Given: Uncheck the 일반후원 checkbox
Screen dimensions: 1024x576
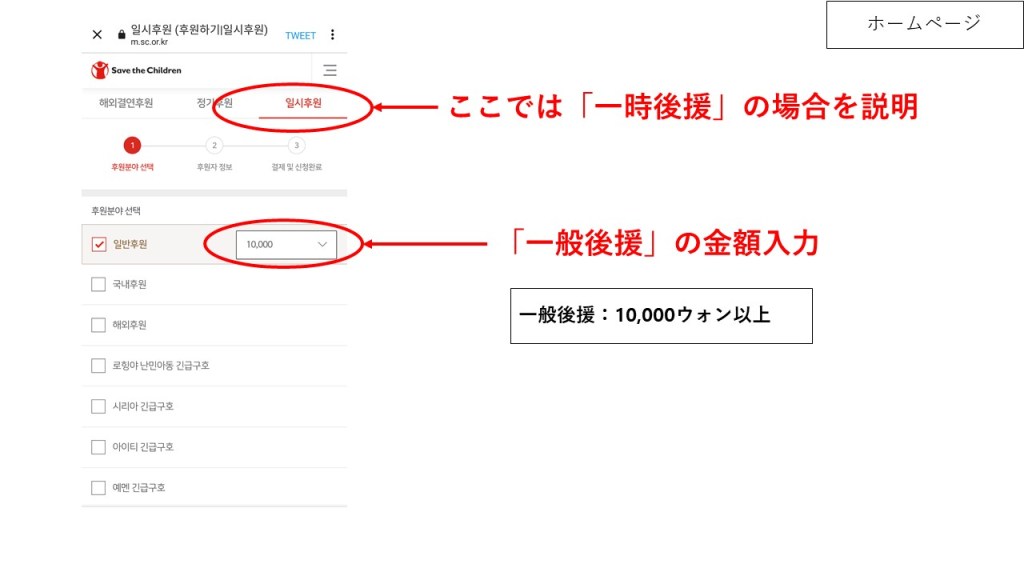Looking at the screenshot, I should point(99,244).
